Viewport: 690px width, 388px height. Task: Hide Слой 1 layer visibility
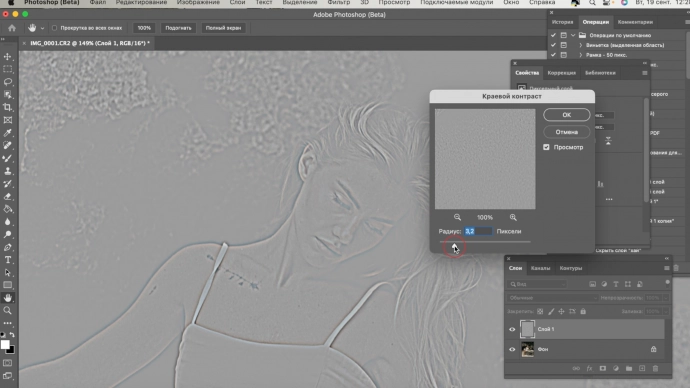(512, 329)
